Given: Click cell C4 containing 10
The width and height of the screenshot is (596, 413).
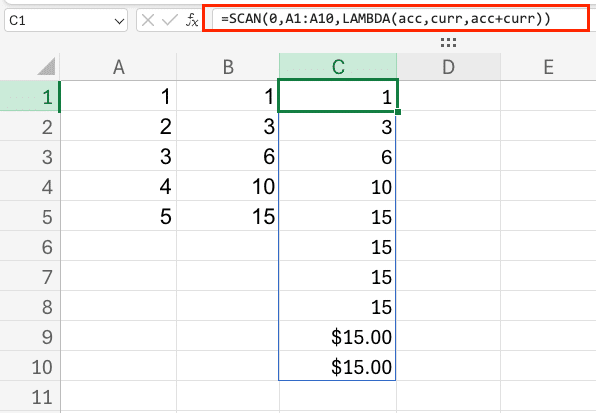Looking at the screenshot, I should [338, 186].
